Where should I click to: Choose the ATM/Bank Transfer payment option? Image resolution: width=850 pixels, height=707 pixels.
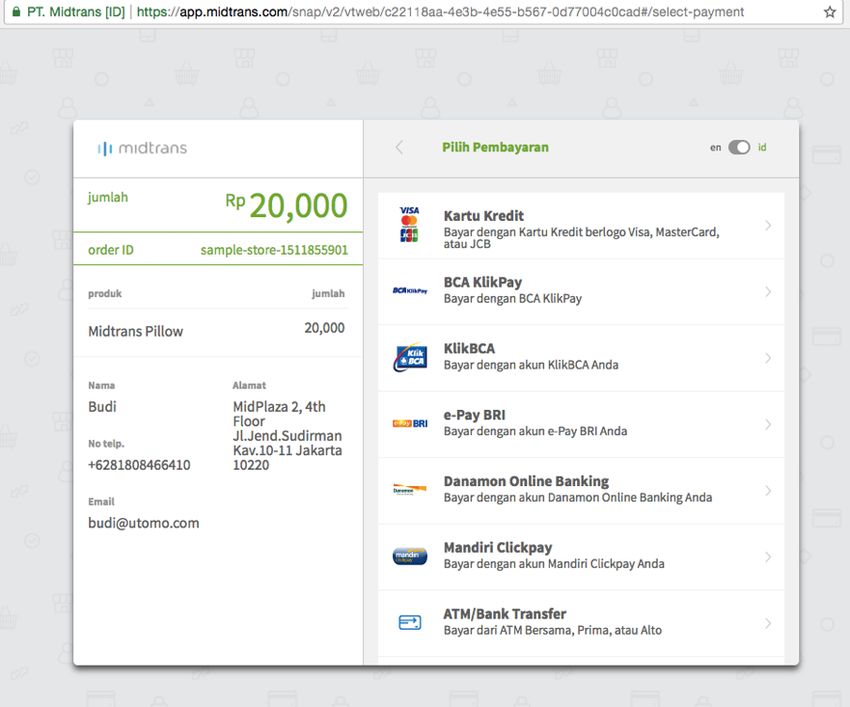coord(581,624)
